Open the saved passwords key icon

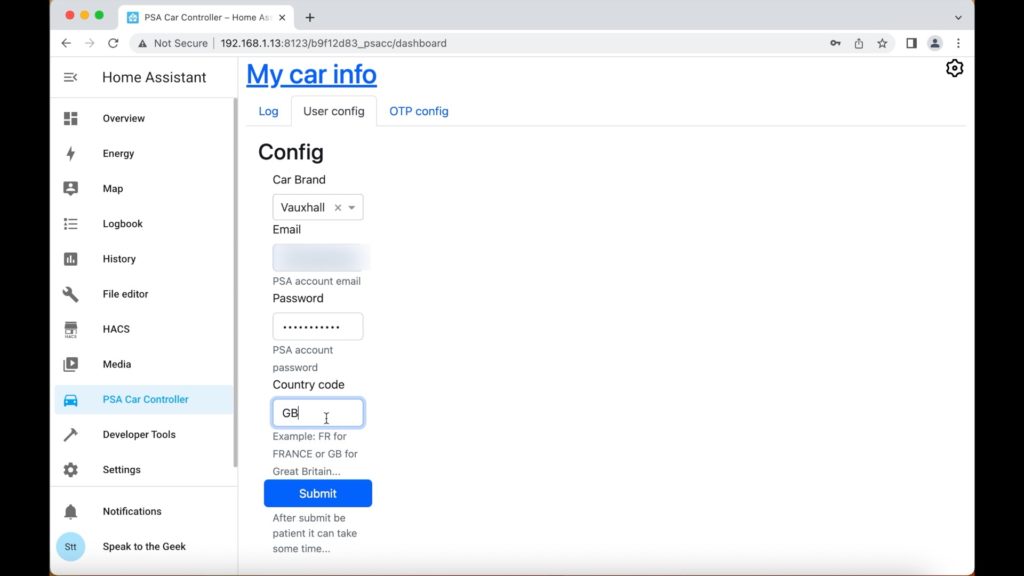click(x=835, y=43)
